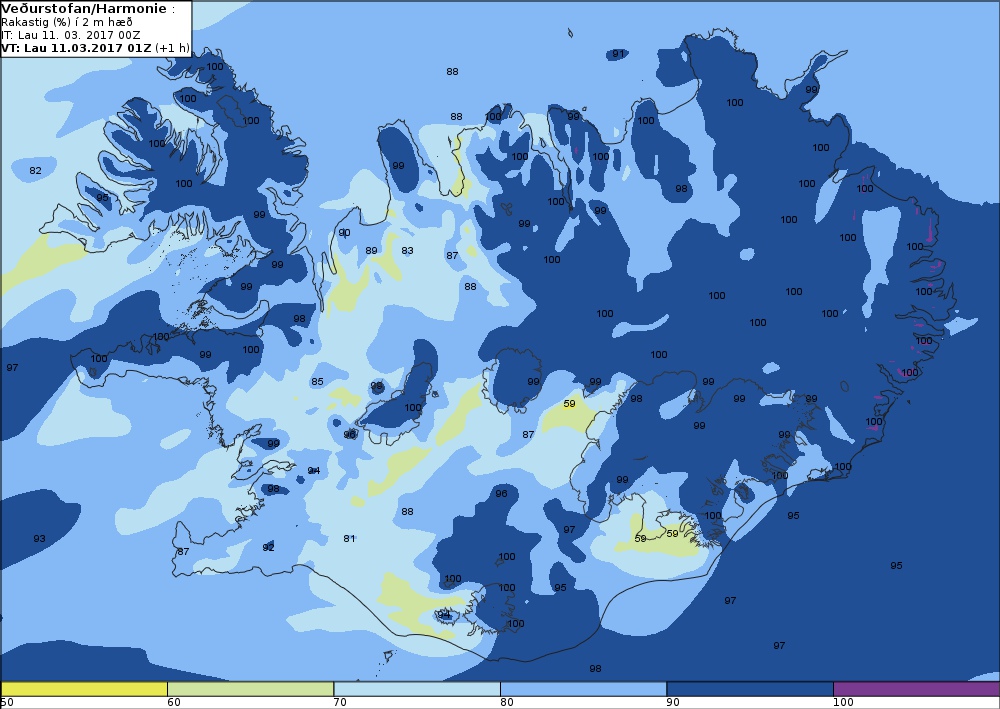The height and width of the screenshot is (709, 1000).
Task: Click the pale green 60–70 legend swatch
Action: tap(251, 689)
